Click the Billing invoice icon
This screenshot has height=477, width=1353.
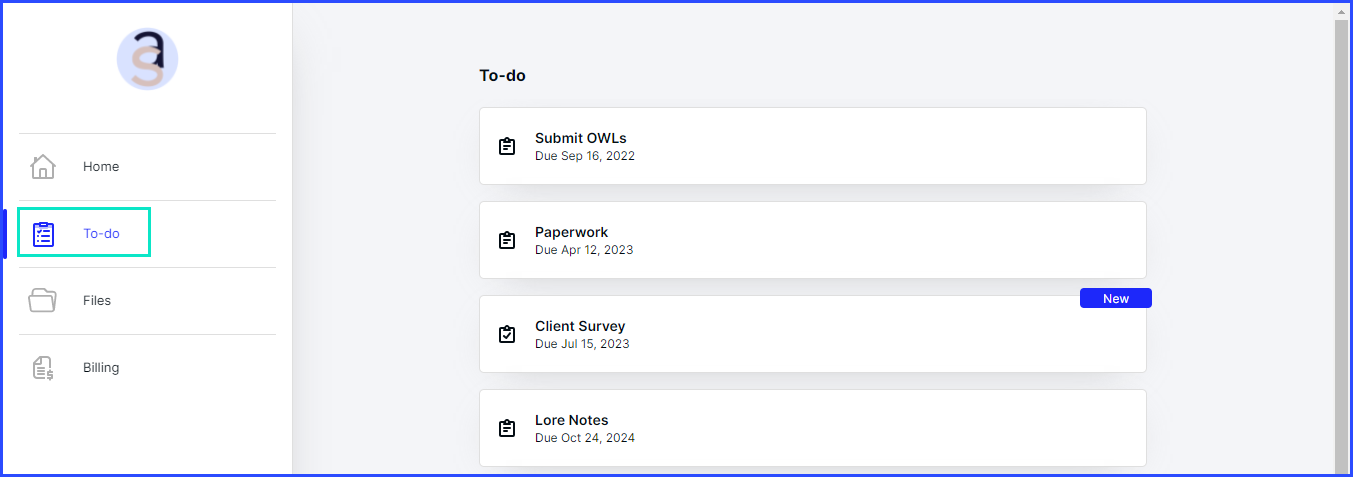(43, 367)
